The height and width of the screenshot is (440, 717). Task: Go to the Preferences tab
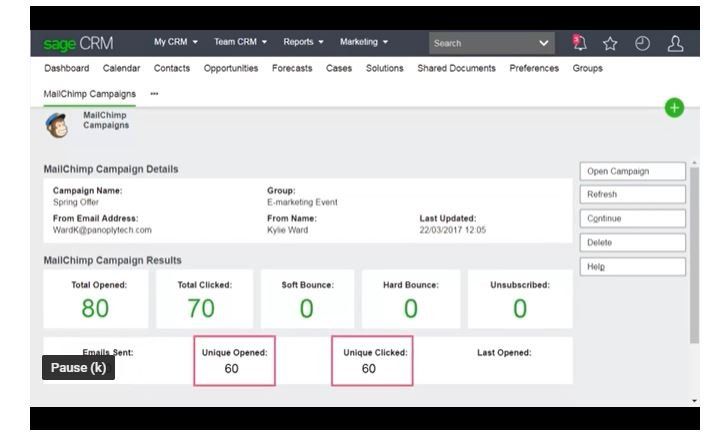coord(534,68)
